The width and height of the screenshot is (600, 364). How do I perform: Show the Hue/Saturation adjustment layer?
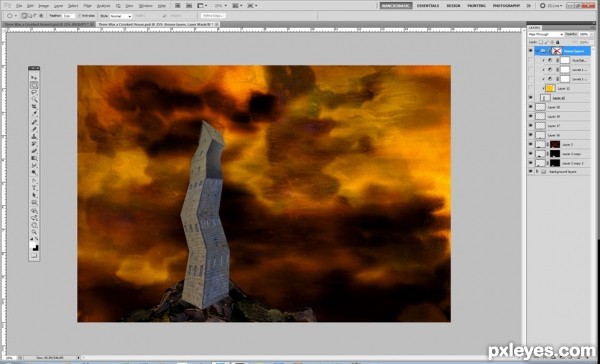[x=530, y=60]
